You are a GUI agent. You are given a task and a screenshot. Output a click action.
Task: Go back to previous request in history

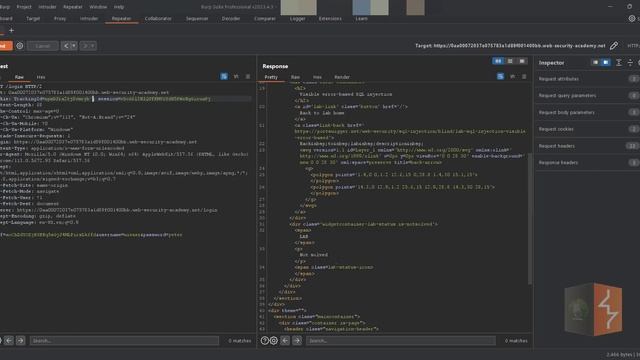66,46
